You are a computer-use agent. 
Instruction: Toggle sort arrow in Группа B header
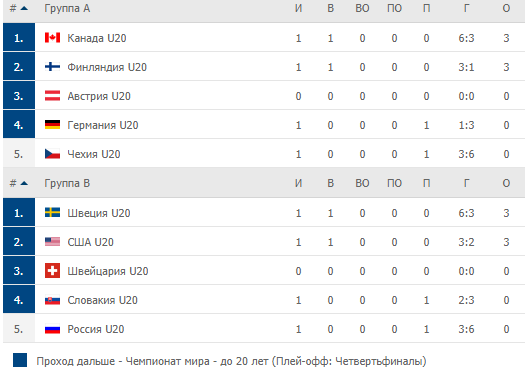[24, 183]
